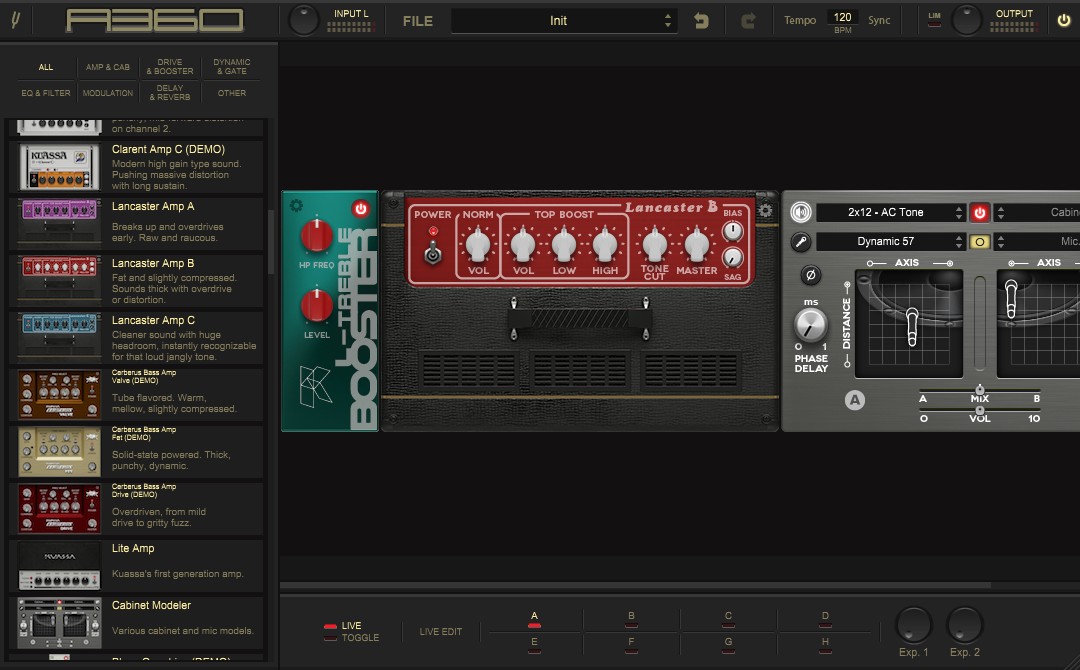Click the TONE CUT knob
The width and height of the screenshot is (1080, 670).
click(654, 244)
